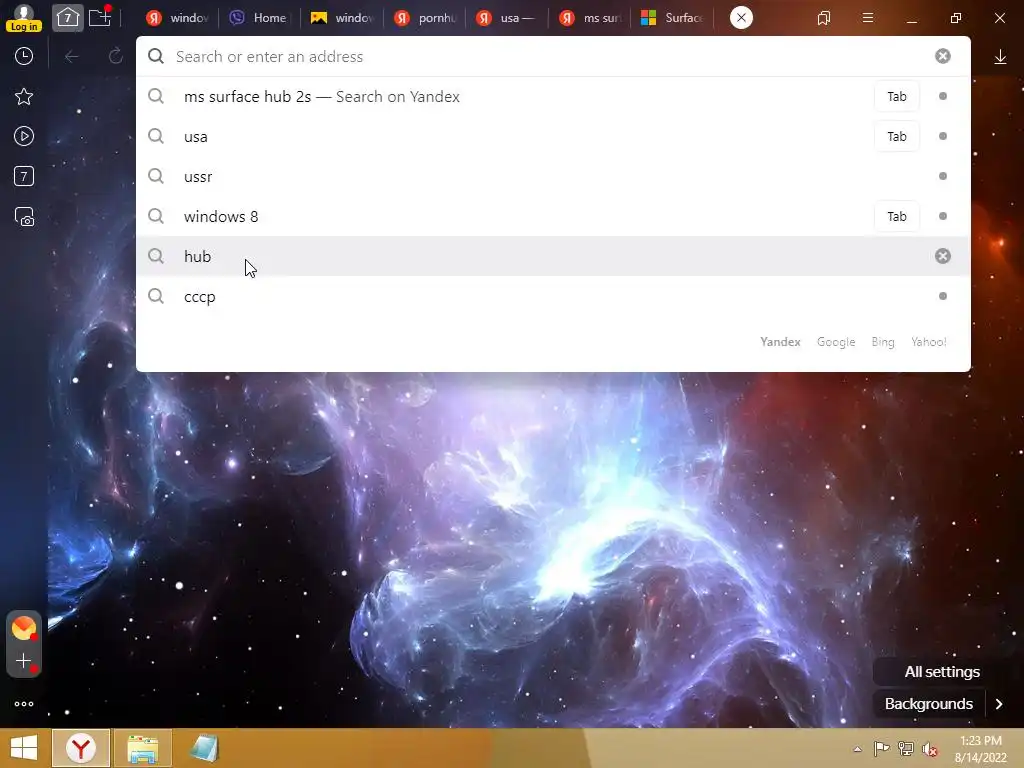Choose Bing search engine
Screen dimensions: 1024x768
(883, 342)
